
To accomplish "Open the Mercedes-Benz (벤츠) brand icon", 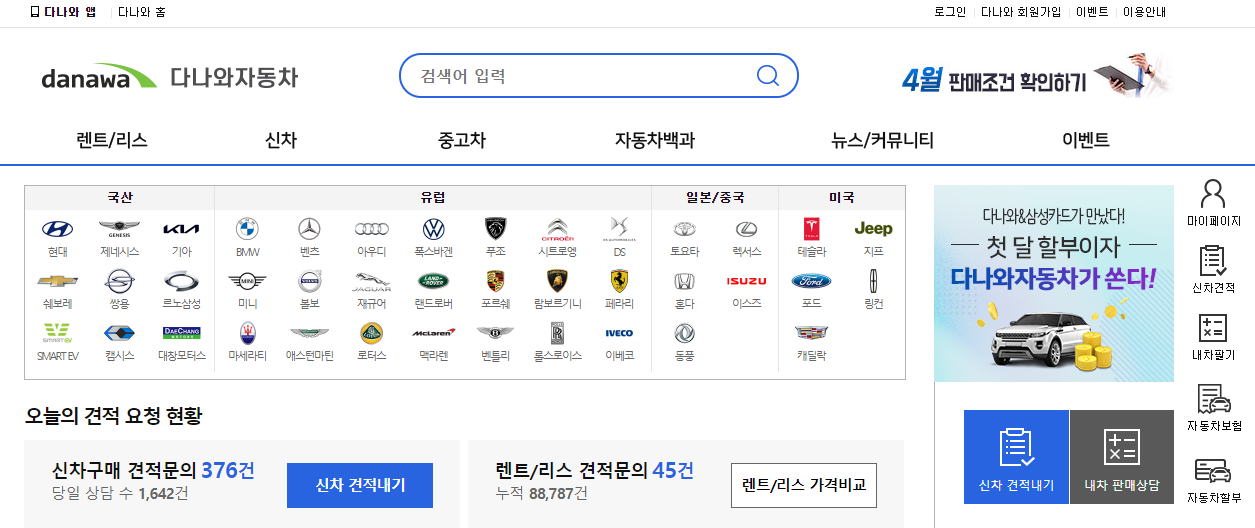I will click(x=309, y=229).
